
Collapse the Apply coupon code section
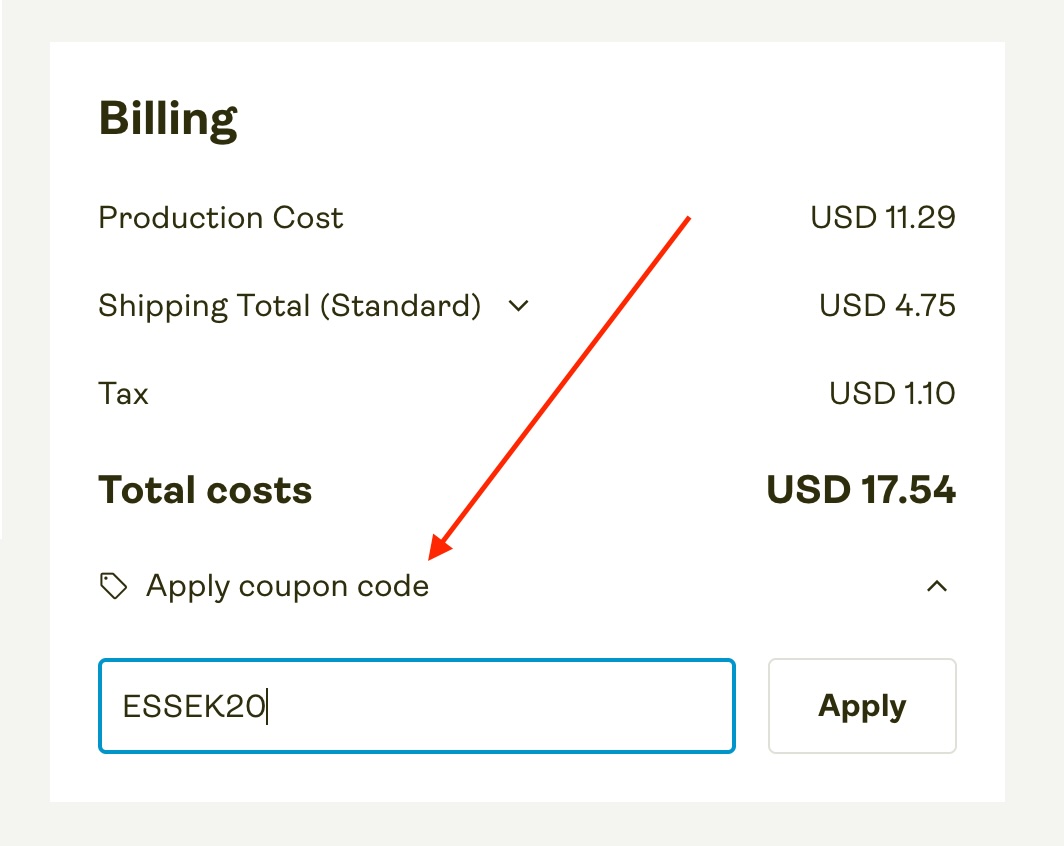936,587
